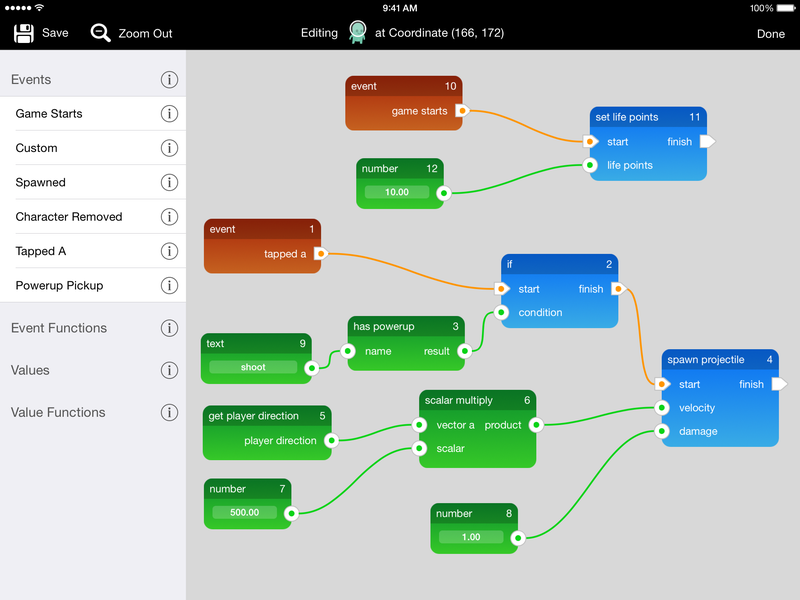The image size is (800, 600).
Task: Click tapped a event output port
Action: [321, 253]
